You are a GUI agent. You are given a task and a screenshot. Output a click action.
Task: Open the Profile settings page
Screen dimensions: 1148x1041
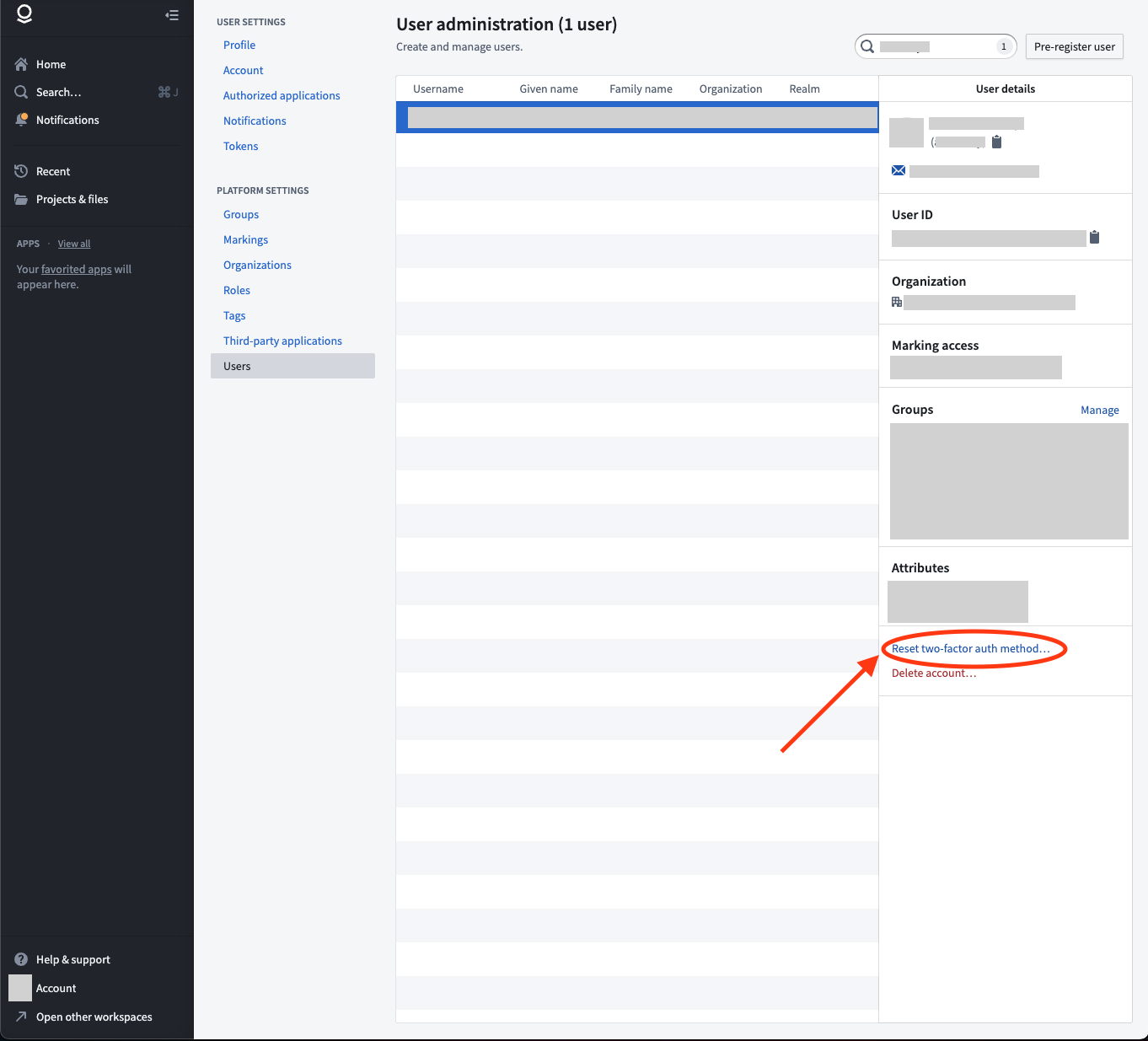tap(239, 45)
